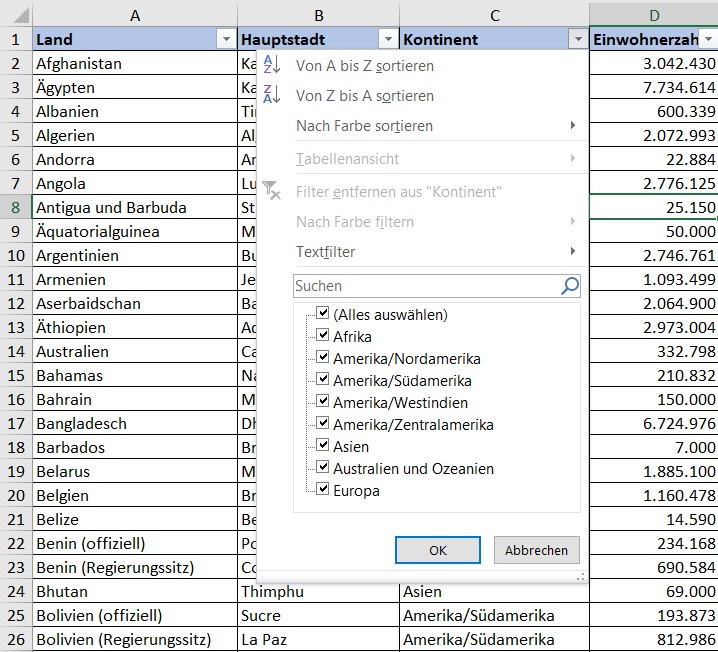Choose Von A bis Z sortieren
The width and height of the screenshot is (718, 652).
(365, 66)
